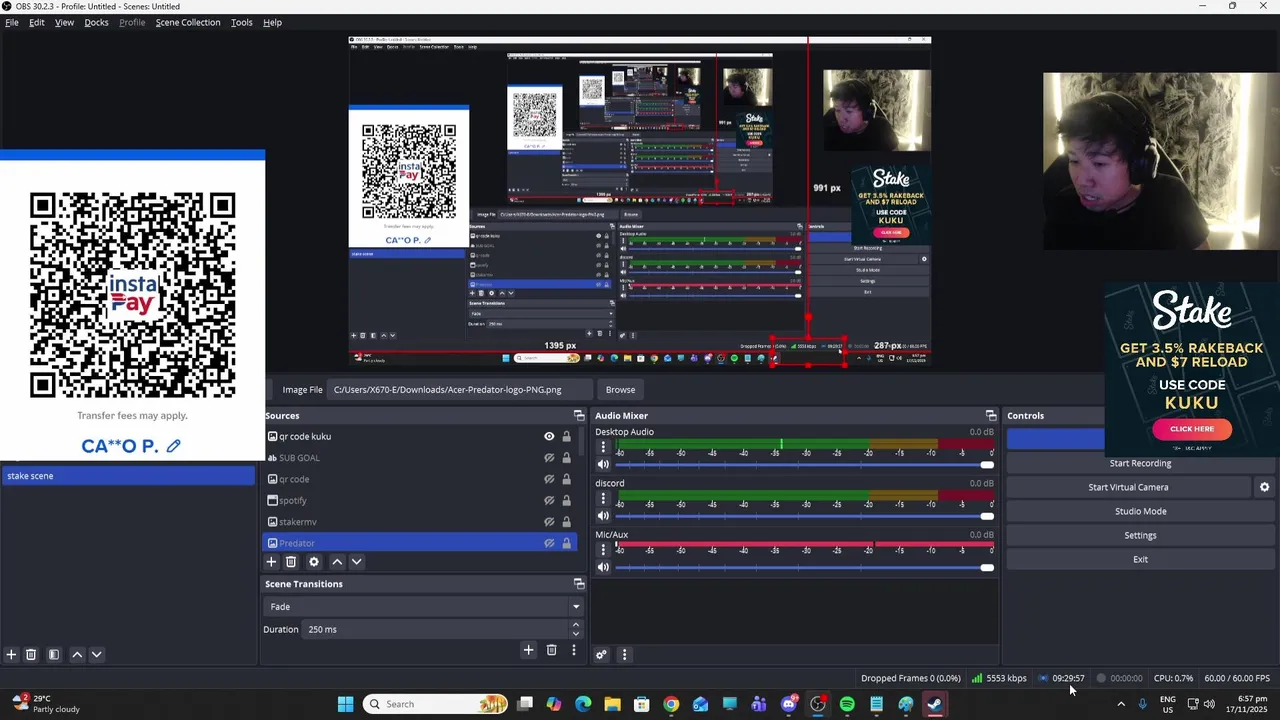Open Google Chrome from the taskbar
Image resolution: width=1280 pixels, height=720 pixels.
[x=671, y=704]
